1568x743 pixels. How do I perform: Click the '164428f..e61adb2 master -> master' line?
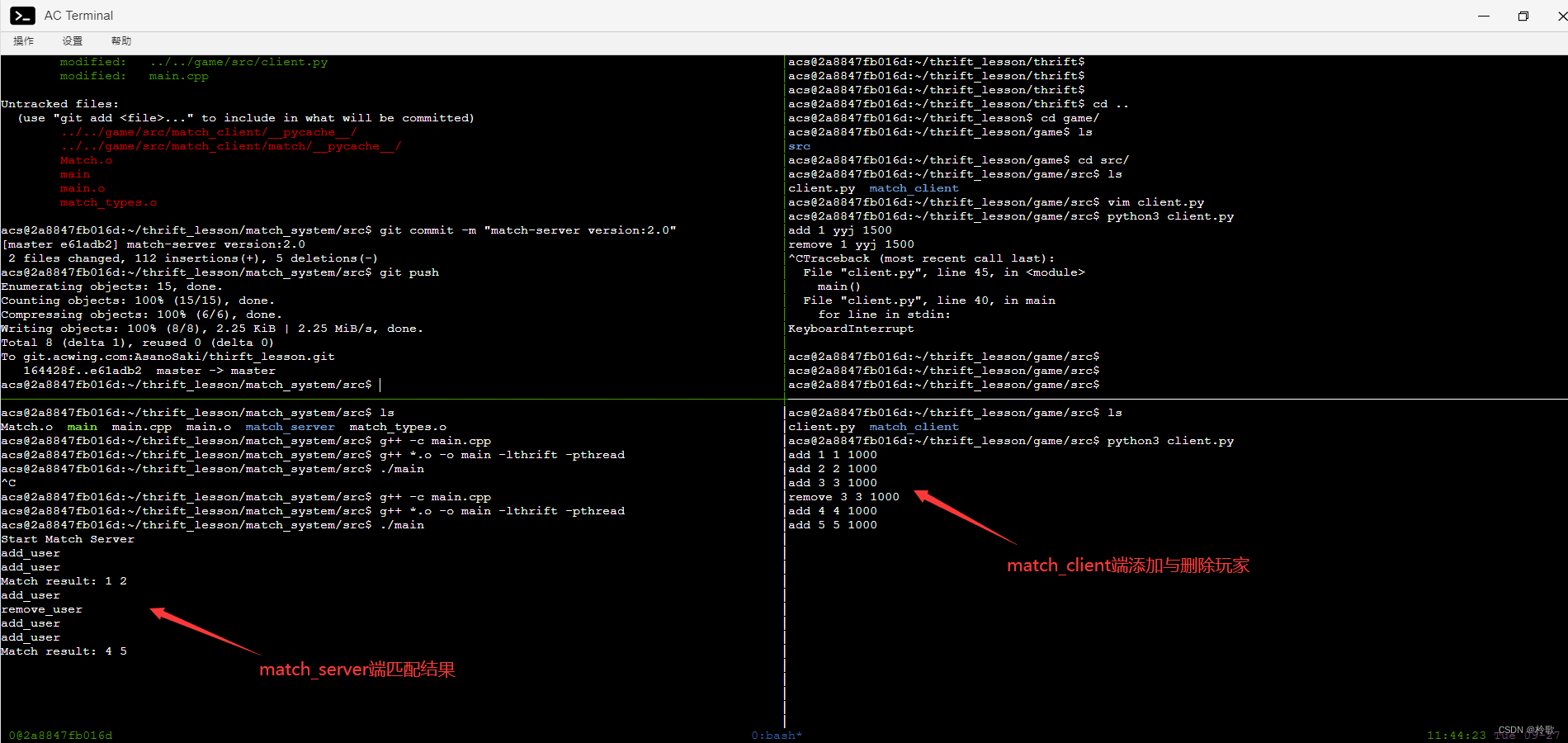click(149, 371)
